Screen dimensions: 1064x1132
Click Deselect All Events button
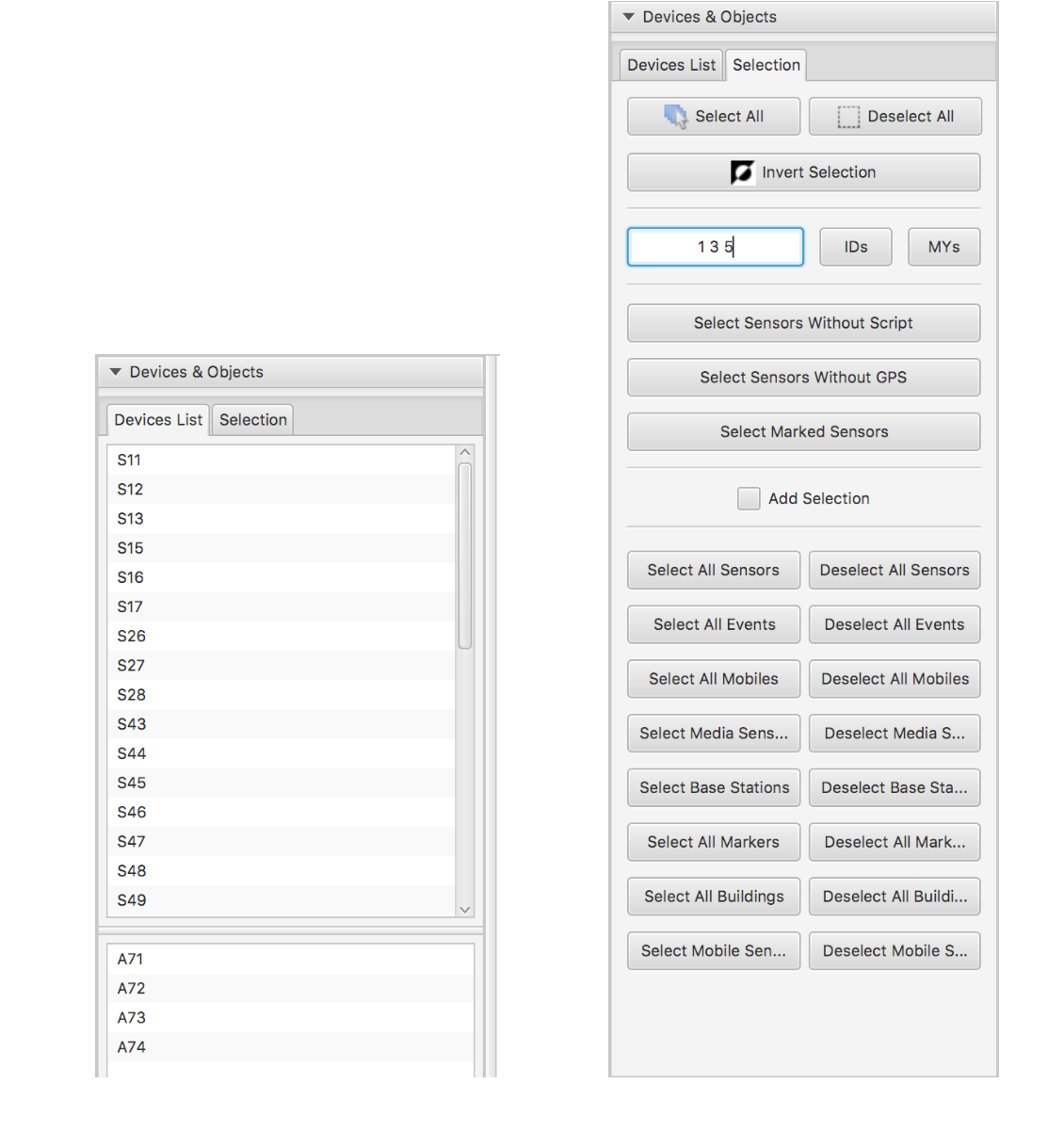coord(894,624)
